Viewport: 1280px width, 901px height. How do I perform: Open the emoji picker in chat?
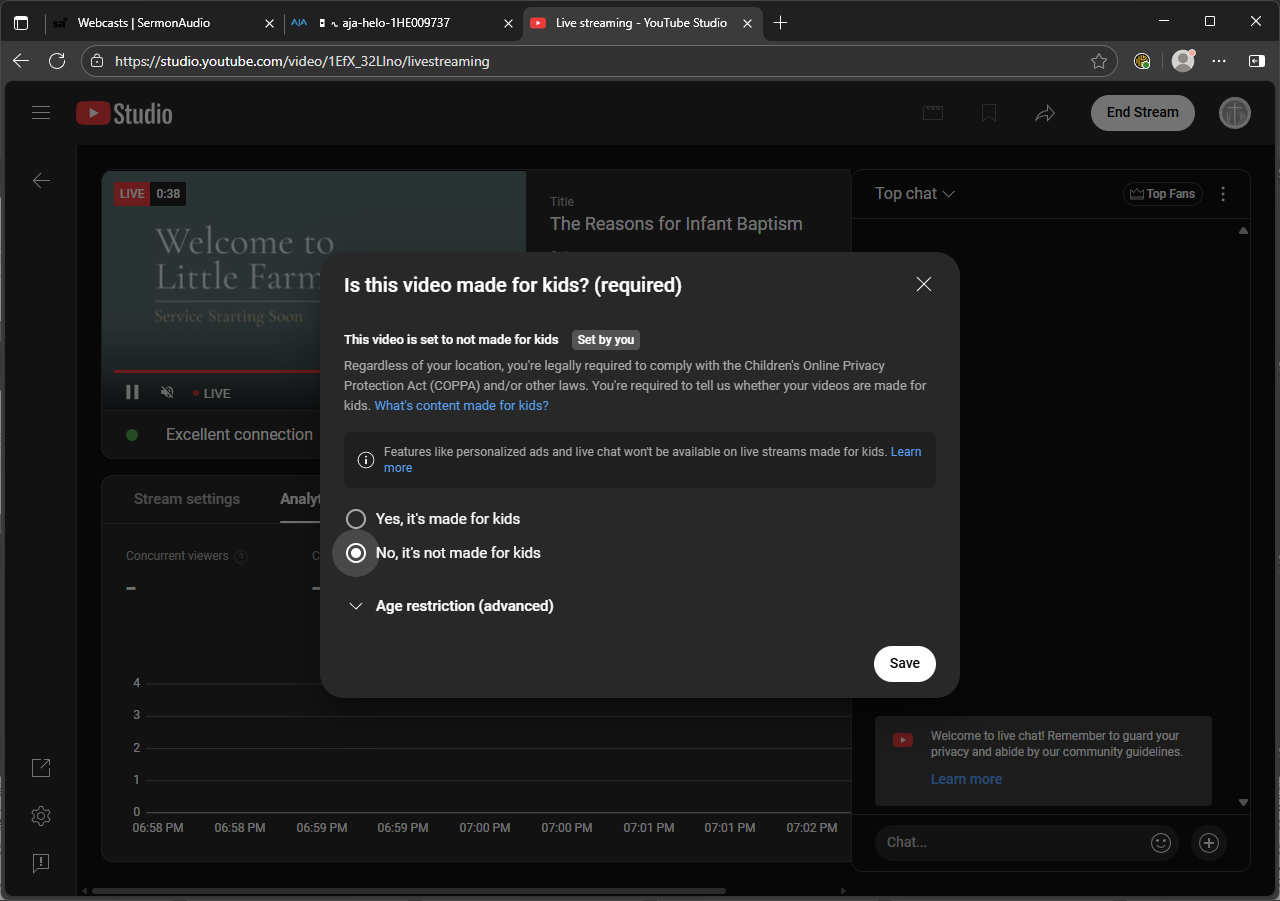1161,843
